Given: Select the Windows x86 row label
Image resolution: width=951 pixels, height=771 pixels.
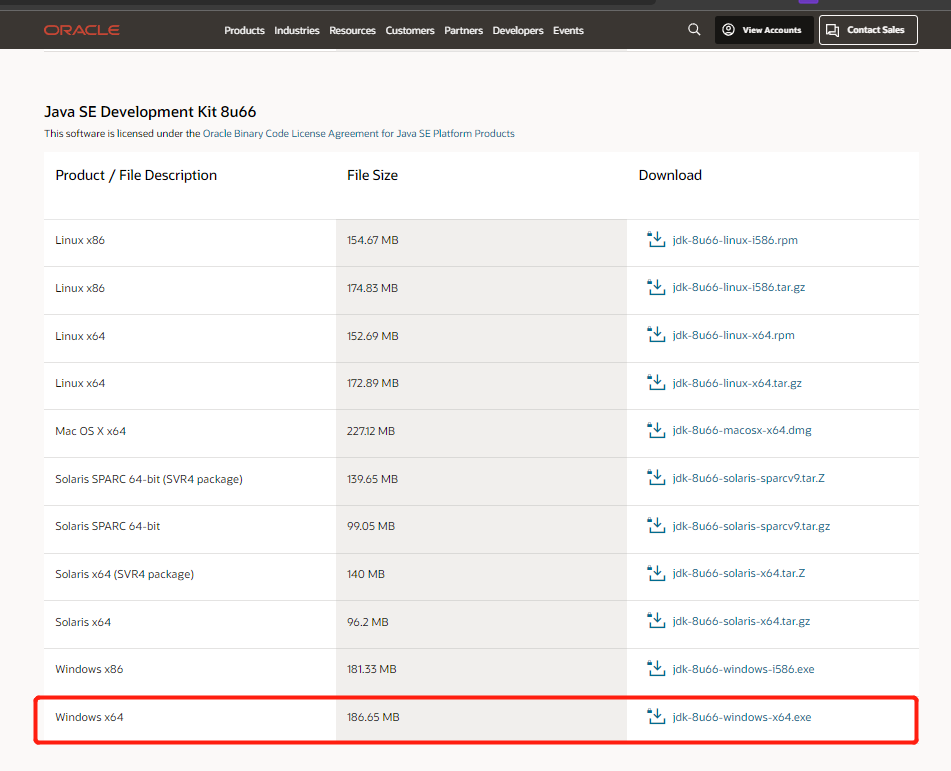Looking at the screenshot, I should tap(89, 670).
